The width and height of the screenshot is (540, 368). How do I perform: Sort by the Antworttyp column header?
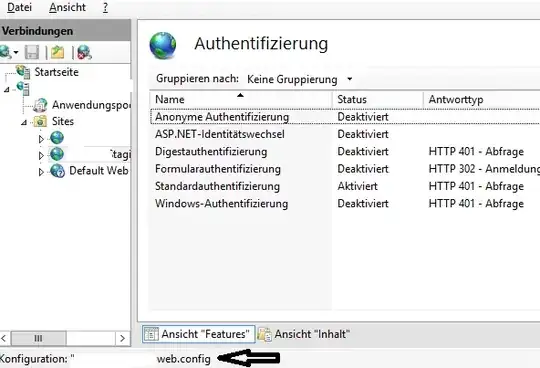481,99
